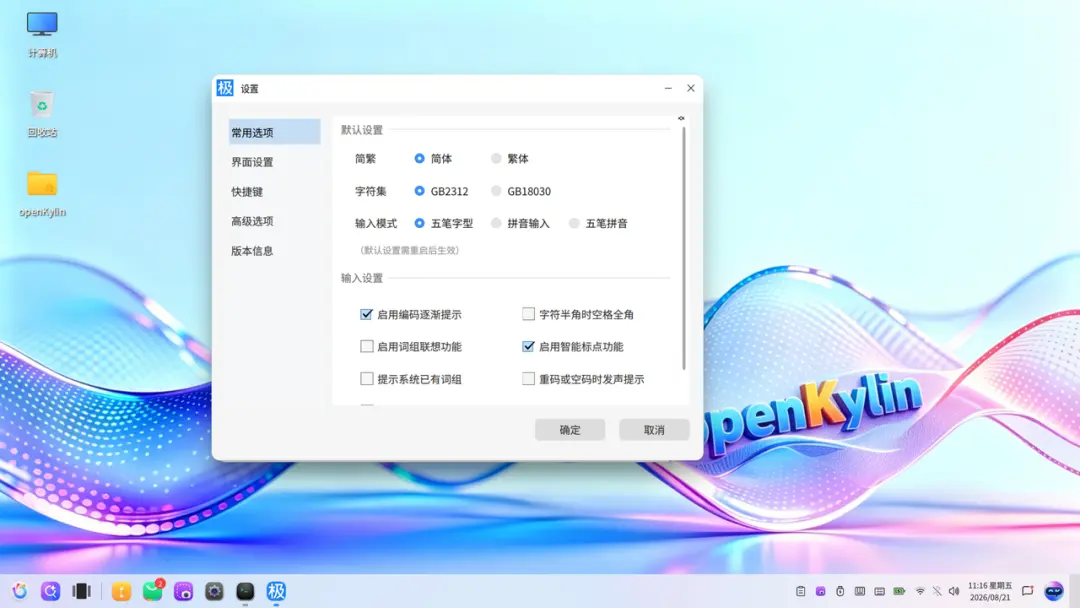Screen dimensions: 1080x608
Task: Open the Wi-Fi network tray icon
Action: click(920, 591)
